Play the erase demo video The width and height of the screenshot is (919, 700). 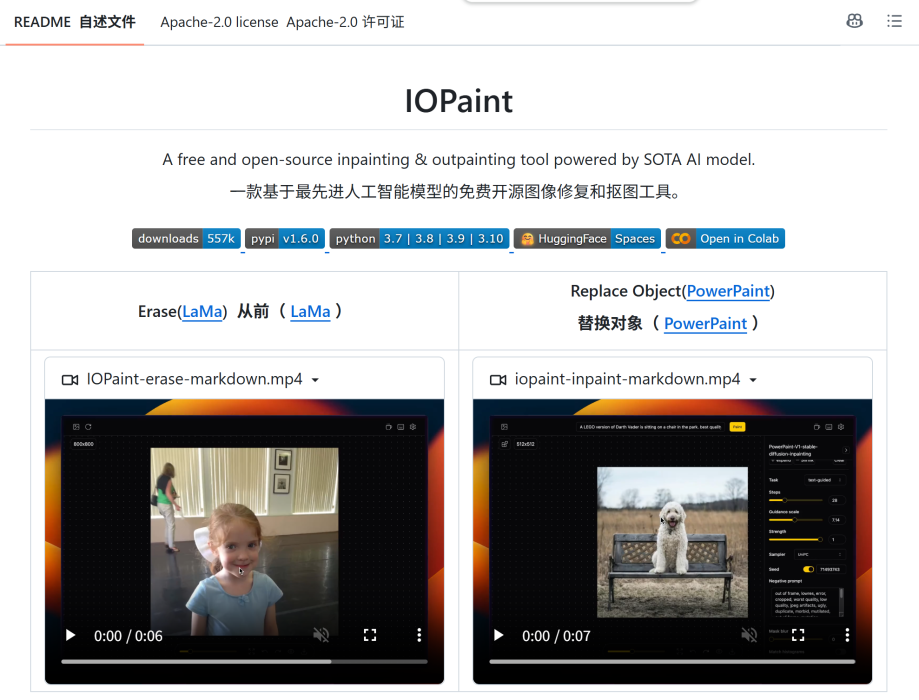click(70, 635)
